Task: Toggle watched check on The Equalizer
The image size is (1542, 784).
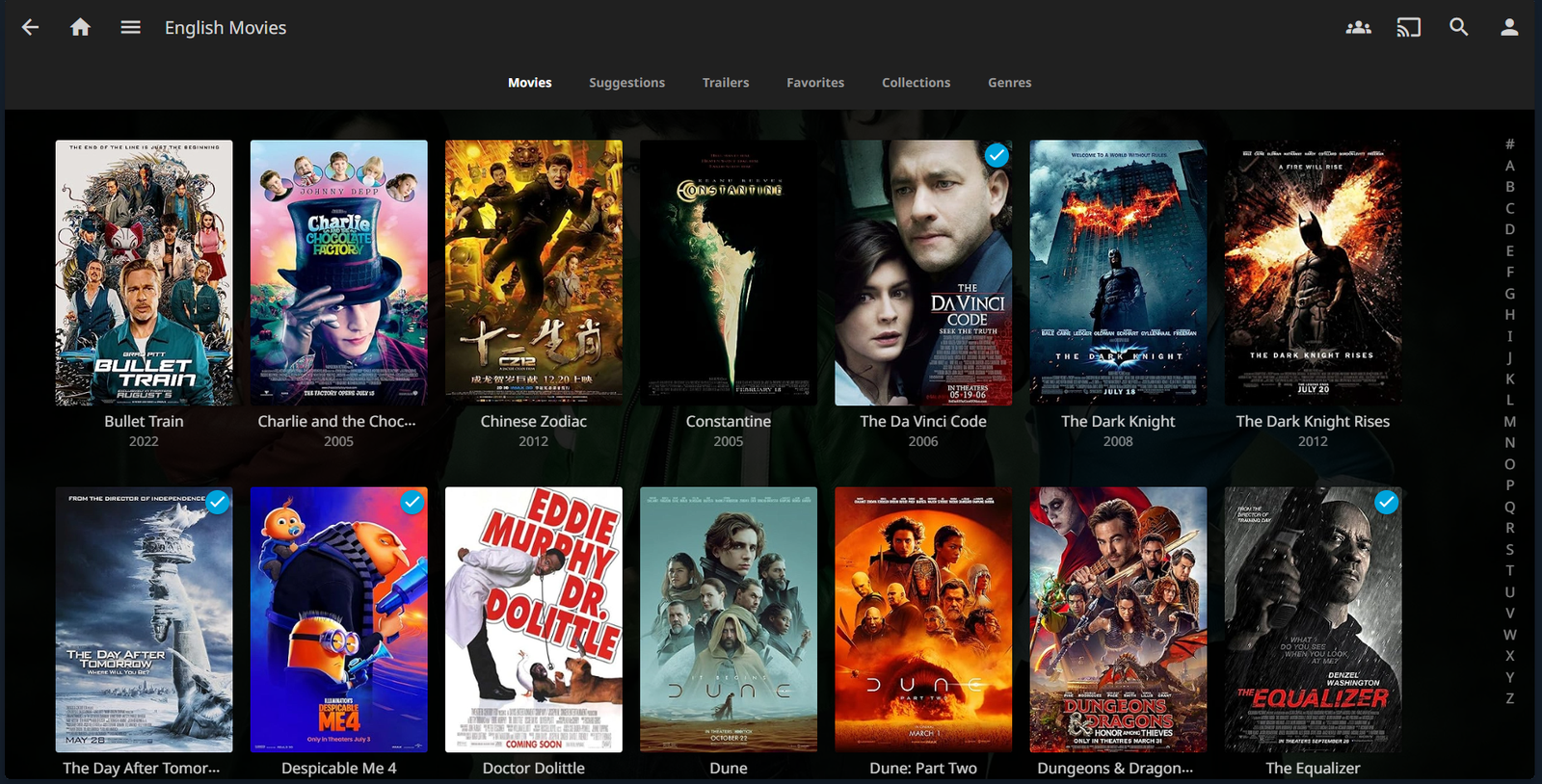Action: tap(1387, 502)
